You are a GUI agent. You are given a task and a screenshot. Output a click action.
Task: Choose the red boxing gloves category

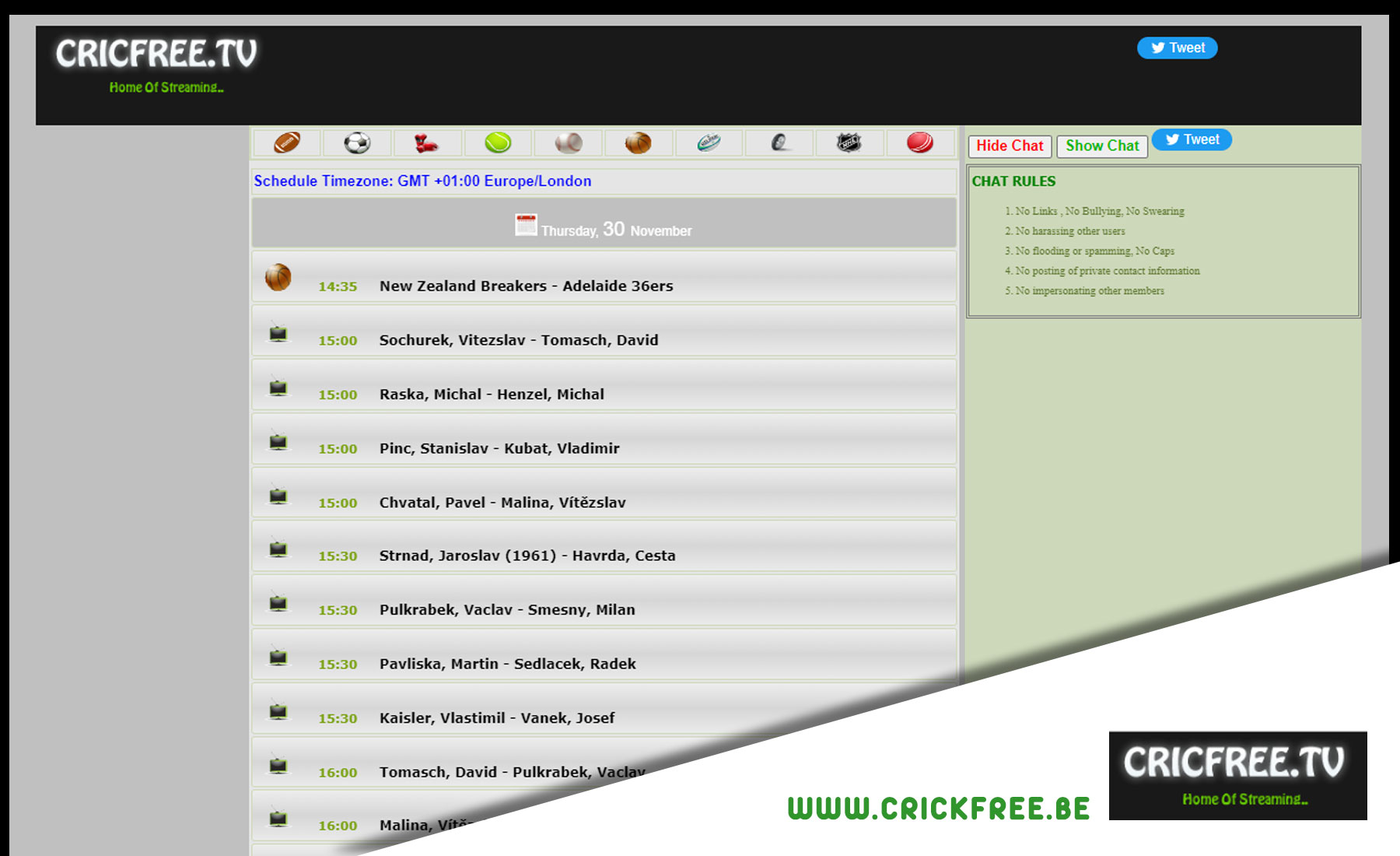point(426,143)
